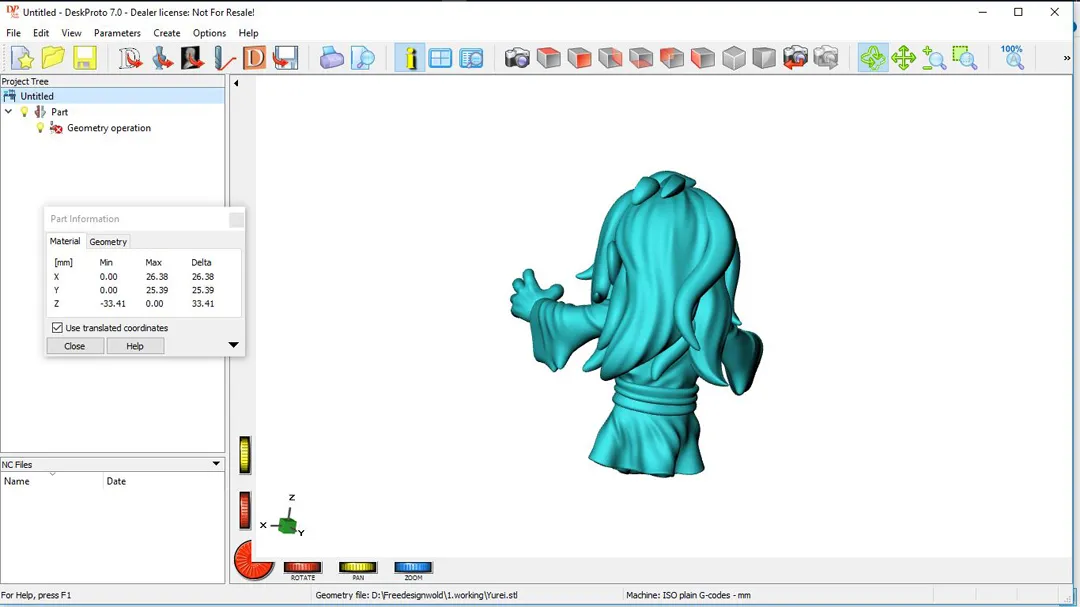Viewport: 1080px width, 607px height.
Task: Toggle the Part visibility light bulb
Action: point(25,112)
